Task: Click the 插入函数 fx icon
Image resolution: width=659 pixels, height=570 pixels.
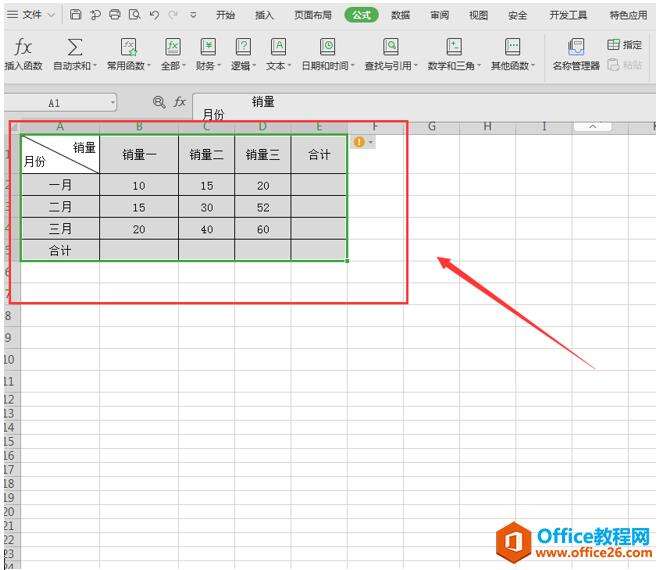Action: tap(23, 46)
